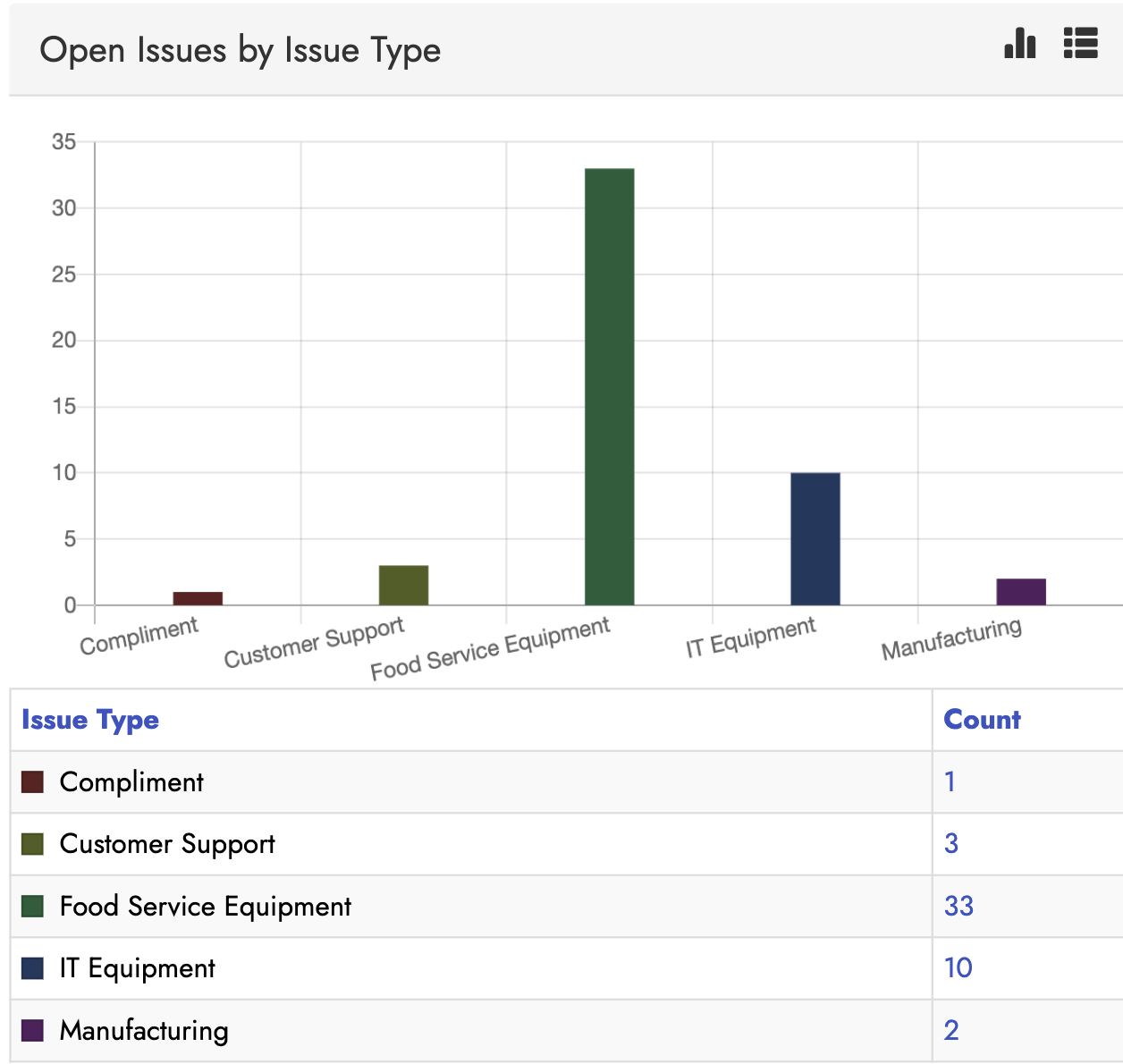Follow the count link showing 1 for Compliment
The image size is (1123, 1064).
coord(950,781)
